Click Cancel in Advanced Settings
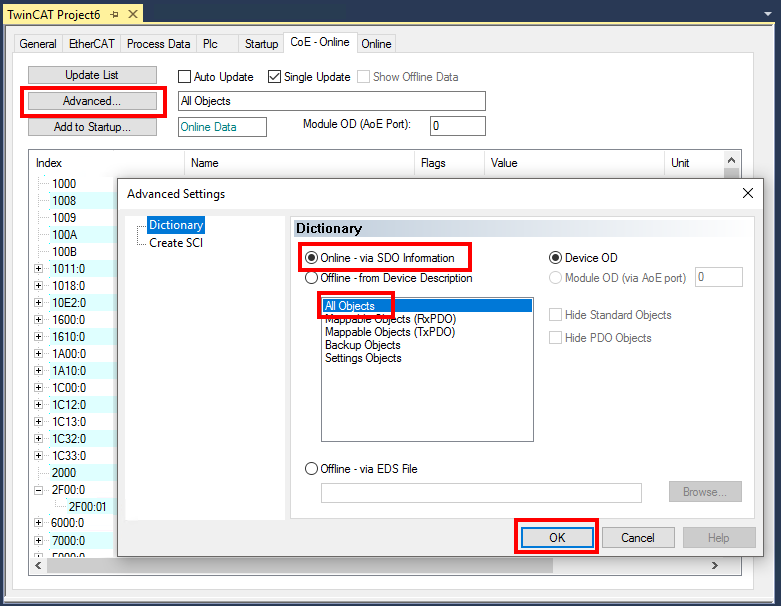 click(638, 538)
